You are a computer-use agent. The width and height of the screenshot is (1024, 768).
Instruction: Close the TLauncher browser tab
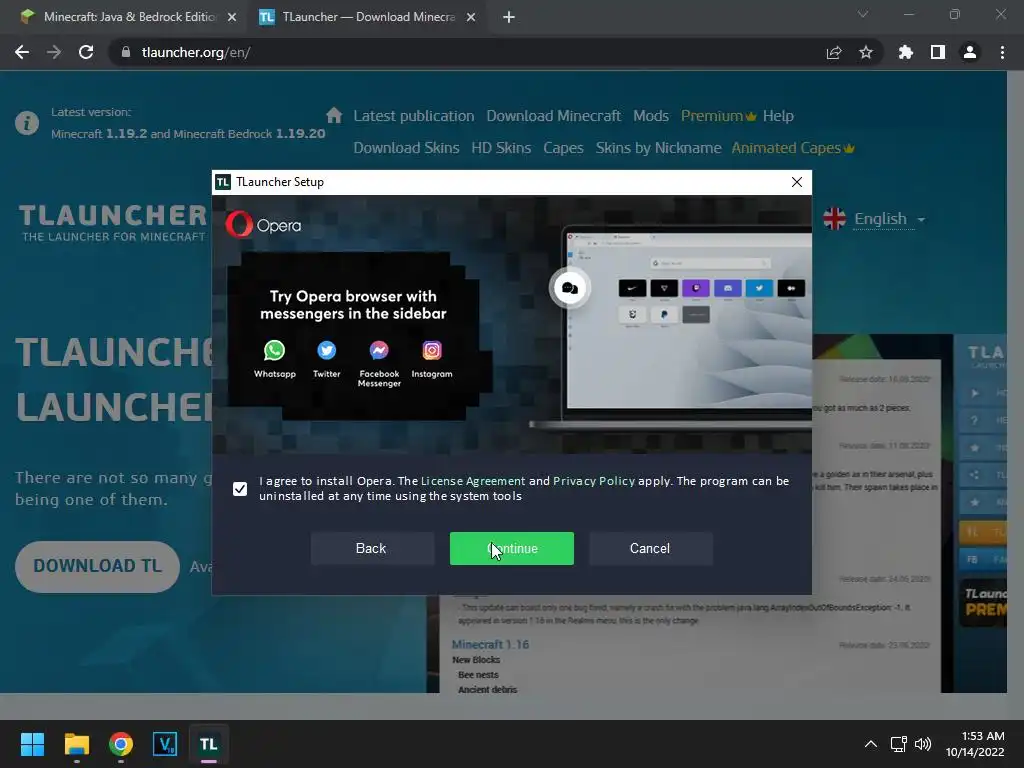(471, 17)
